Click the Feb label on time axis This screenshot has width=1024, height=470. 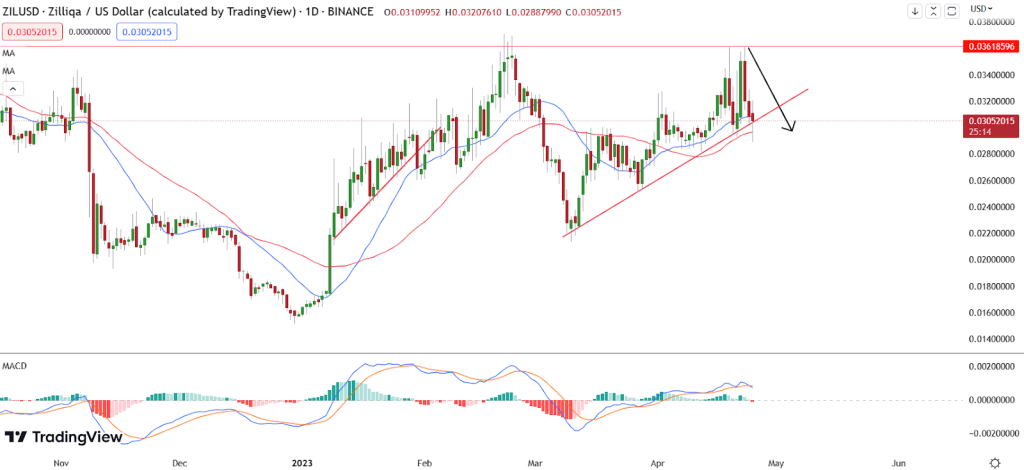click(424, 463)
